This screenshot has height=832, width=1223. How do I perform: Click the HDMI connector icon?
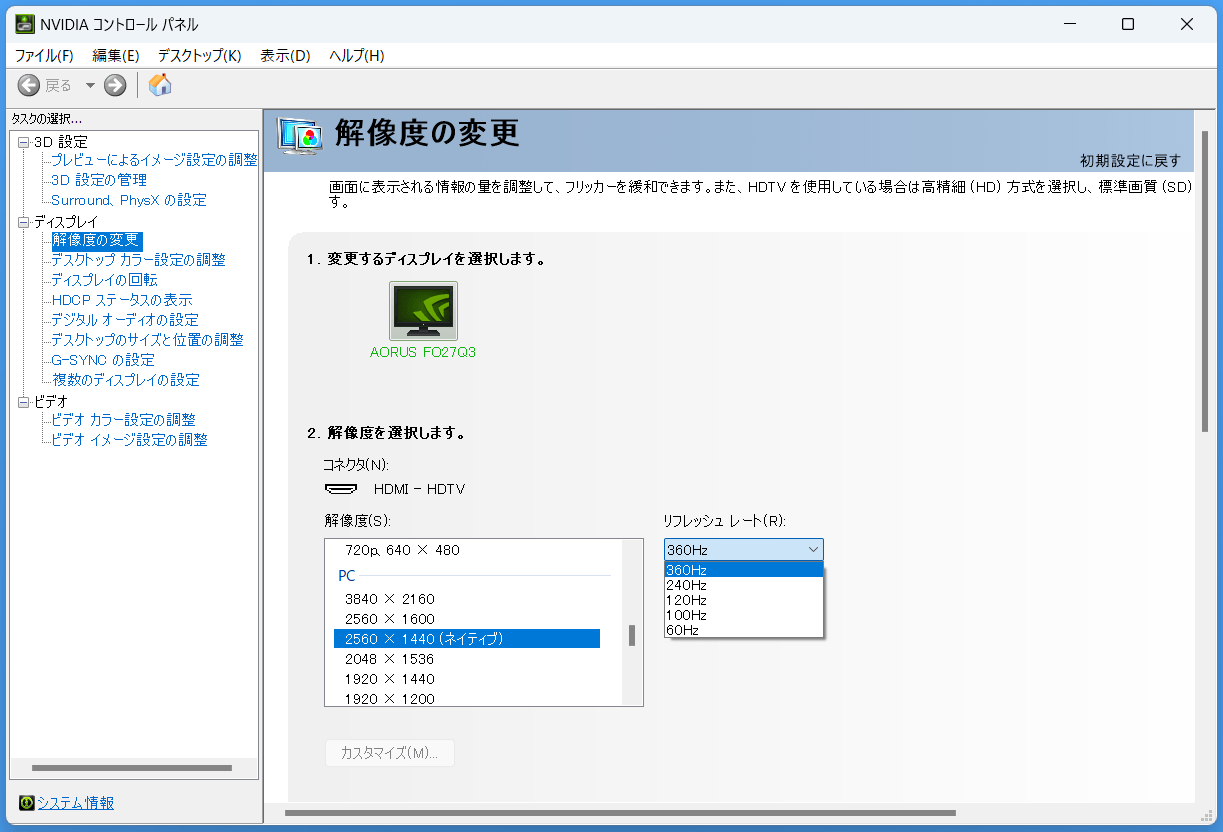tap(342, 489)
